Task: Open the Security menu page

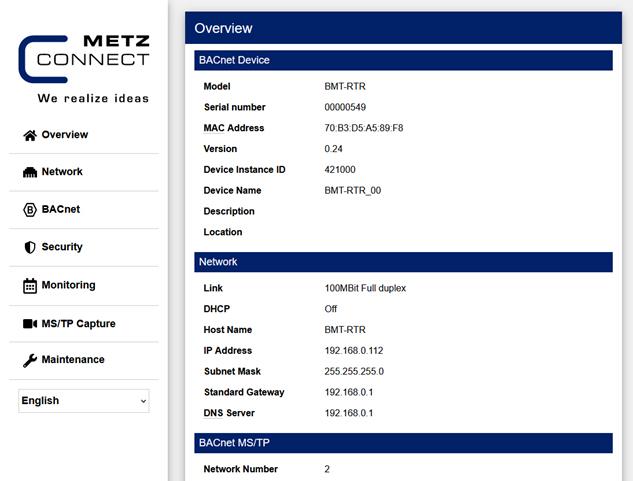Action: click(62, 247)
